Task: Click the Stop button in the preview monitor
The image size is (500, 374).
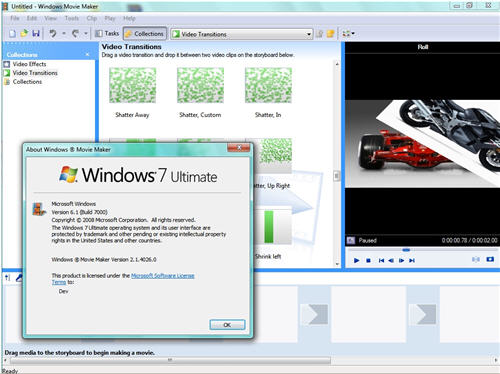Action: [368, 260]
